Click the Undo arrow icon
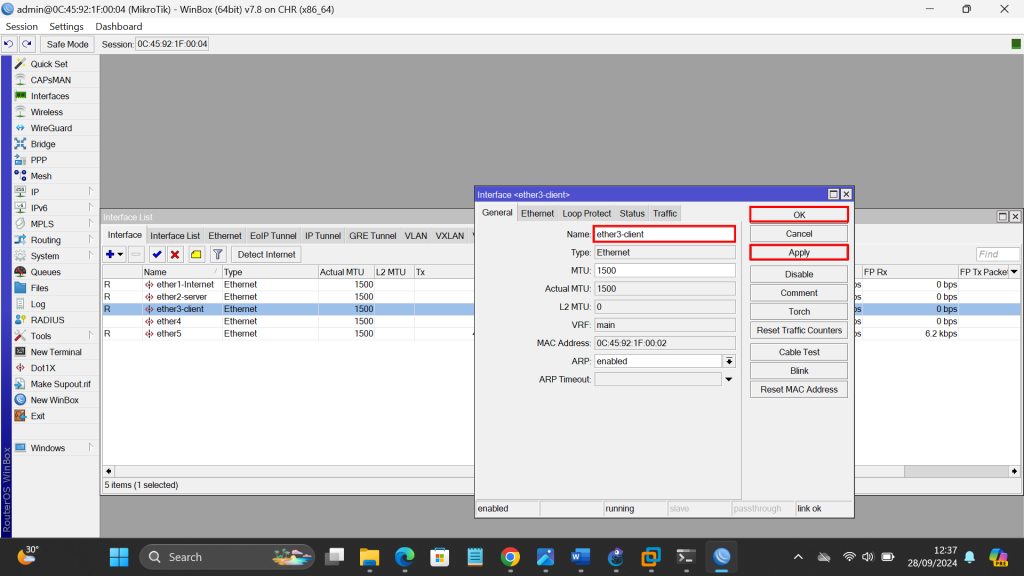The image size is (1024, 576). (9, 44)
